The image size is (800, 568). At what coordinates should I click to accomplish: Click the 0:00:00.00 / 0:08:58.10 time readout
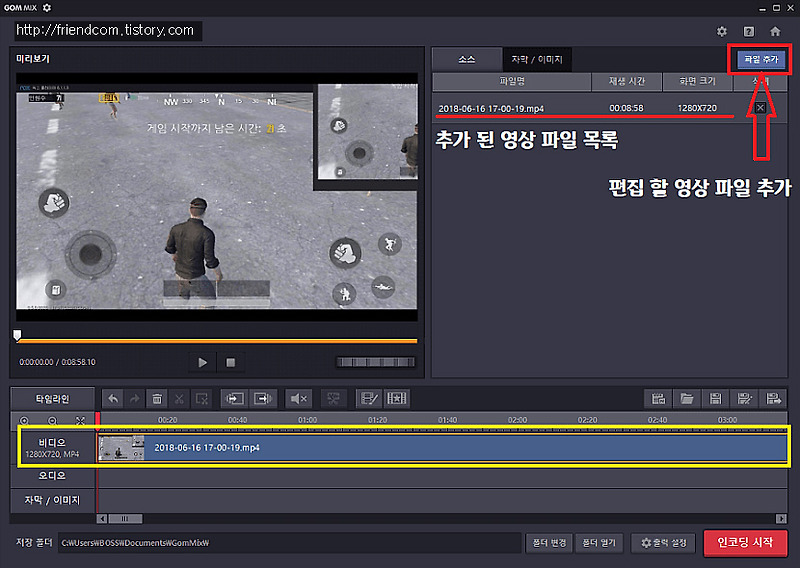click(57, 362)
